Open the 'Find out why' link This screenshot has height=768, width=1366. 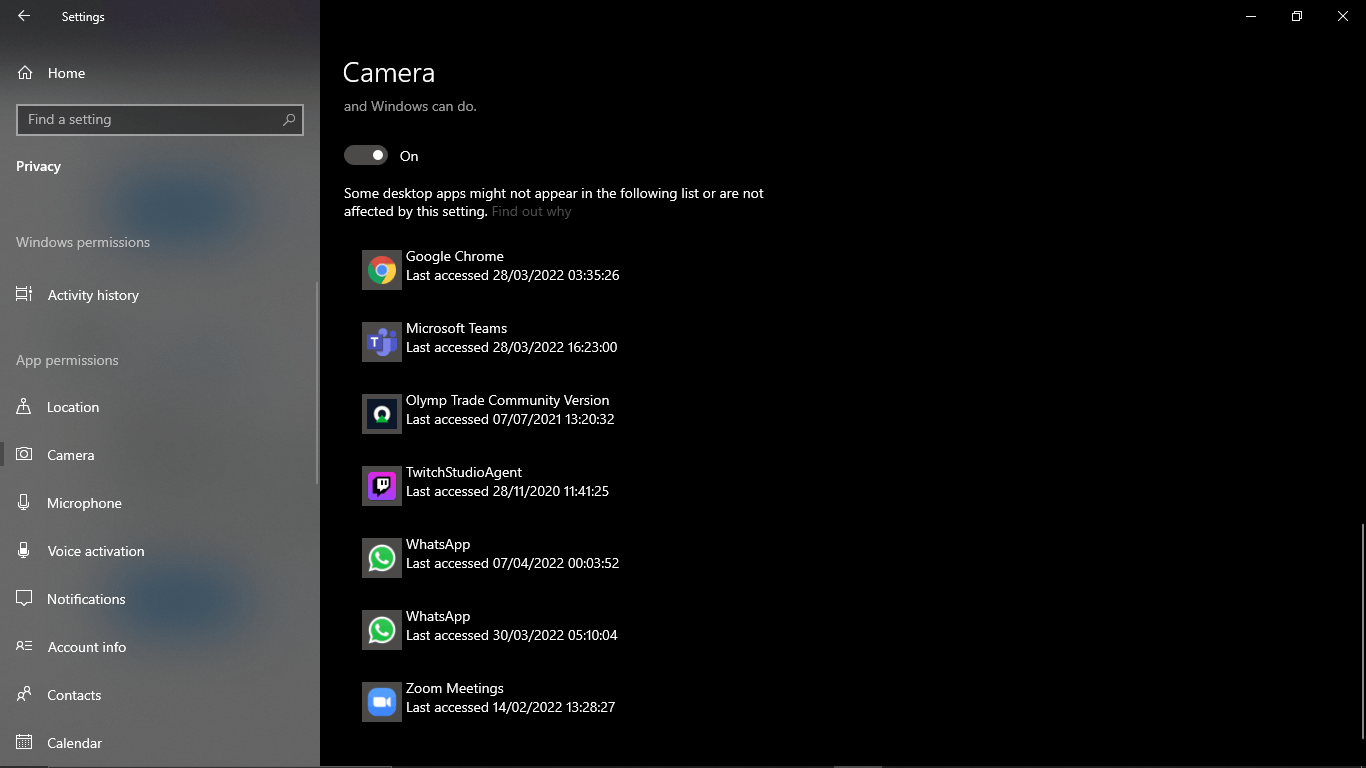(x=531, y=212)
